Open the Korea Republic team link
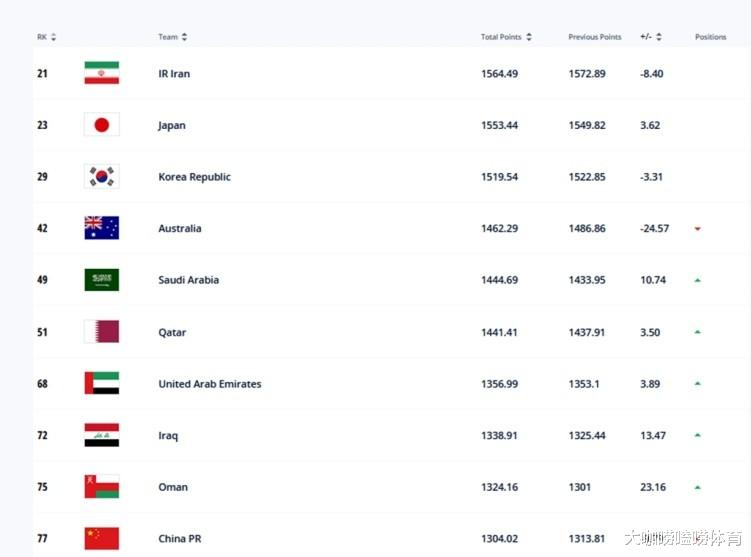Image resolution: width=751 pixels, height=557 pixels. click(x=194, y=177)
